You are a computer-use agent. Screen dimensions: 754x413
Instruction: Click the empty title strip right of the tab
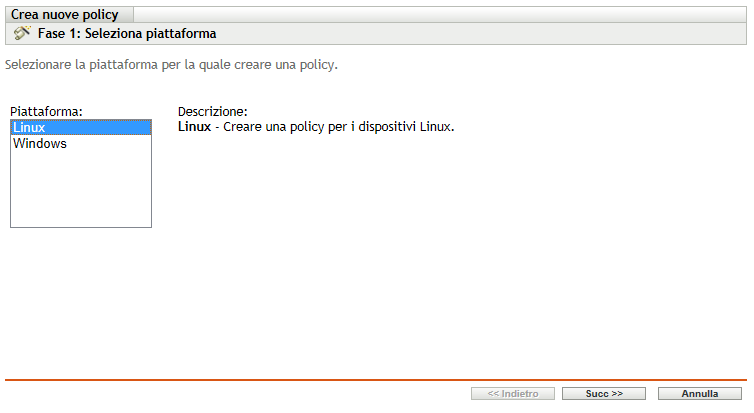pyautogui.click(x=440, y=15)
